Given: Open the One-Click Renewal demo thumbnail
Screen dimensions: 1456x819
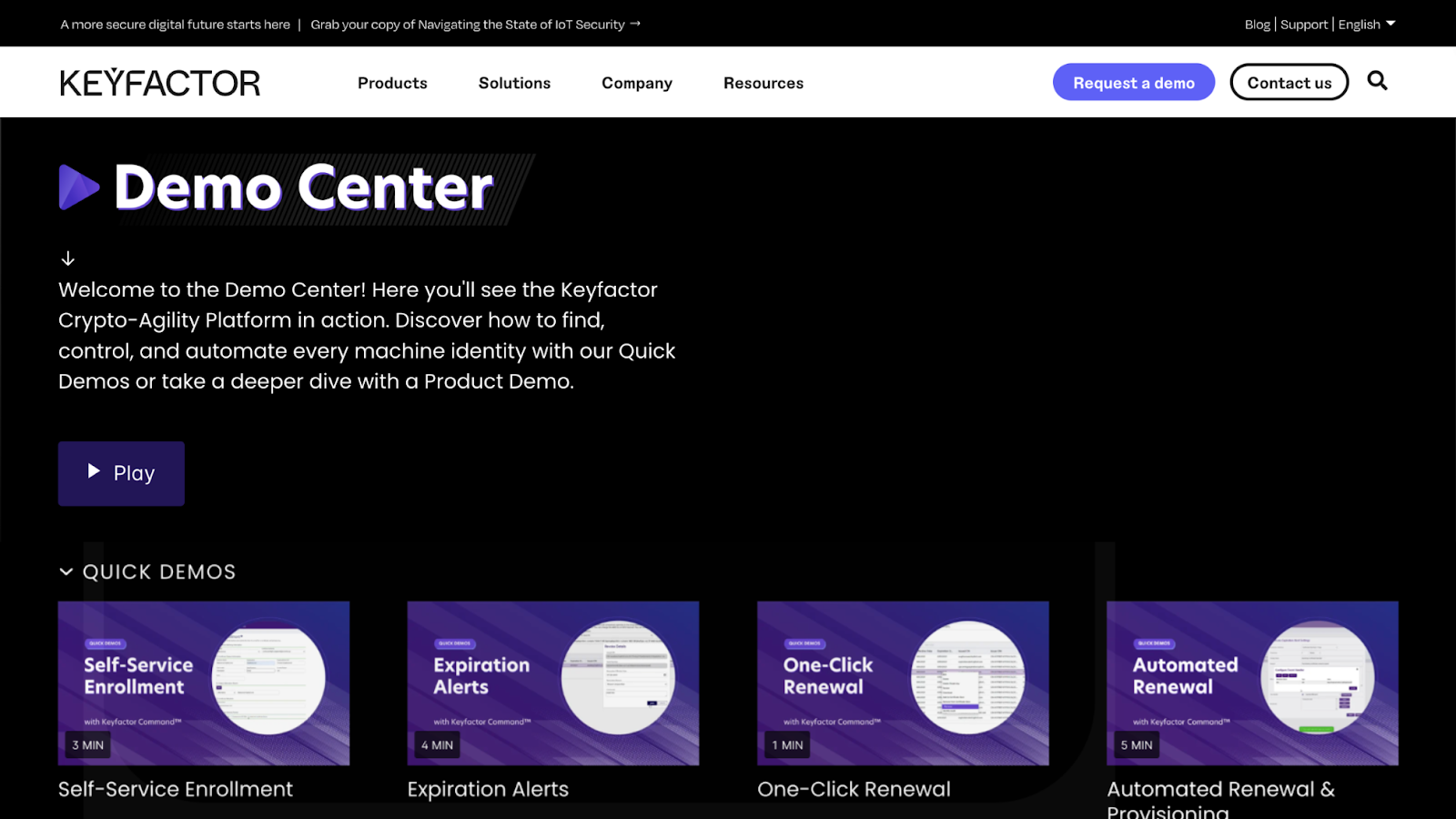Looking at the screenshot, I should [x=903, y=682].
